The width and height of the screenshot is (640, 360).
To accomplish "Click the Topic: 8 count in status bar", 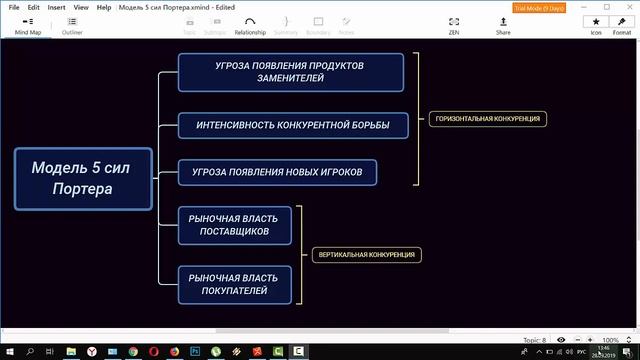I will click(535, 340).
